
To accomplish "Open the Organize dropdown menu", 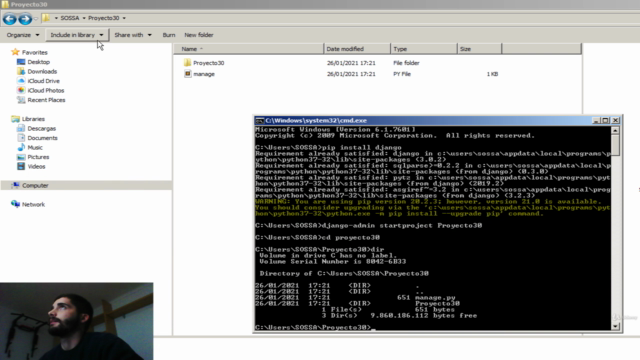I will point(23,35).
